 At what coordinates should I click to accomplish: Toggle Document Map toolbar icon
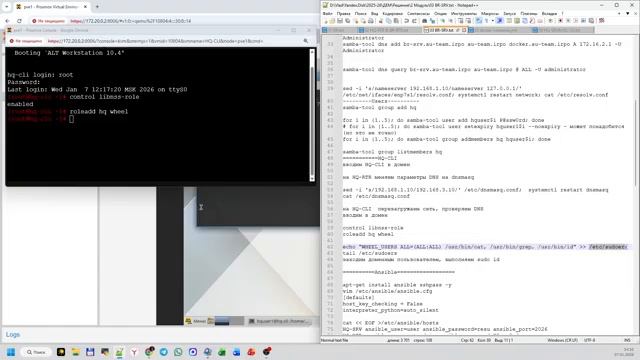pyautogui.click(x=517, y=20)
